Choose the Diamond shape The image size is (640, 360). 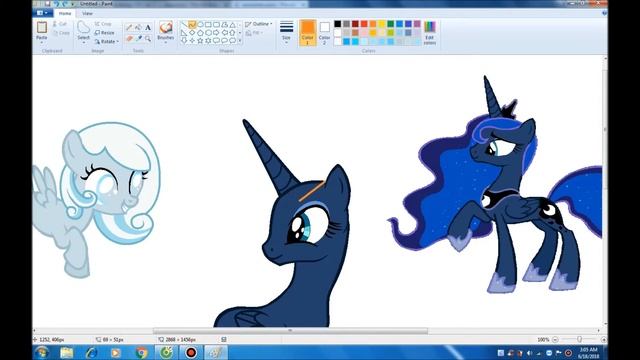tap(192, 33)
